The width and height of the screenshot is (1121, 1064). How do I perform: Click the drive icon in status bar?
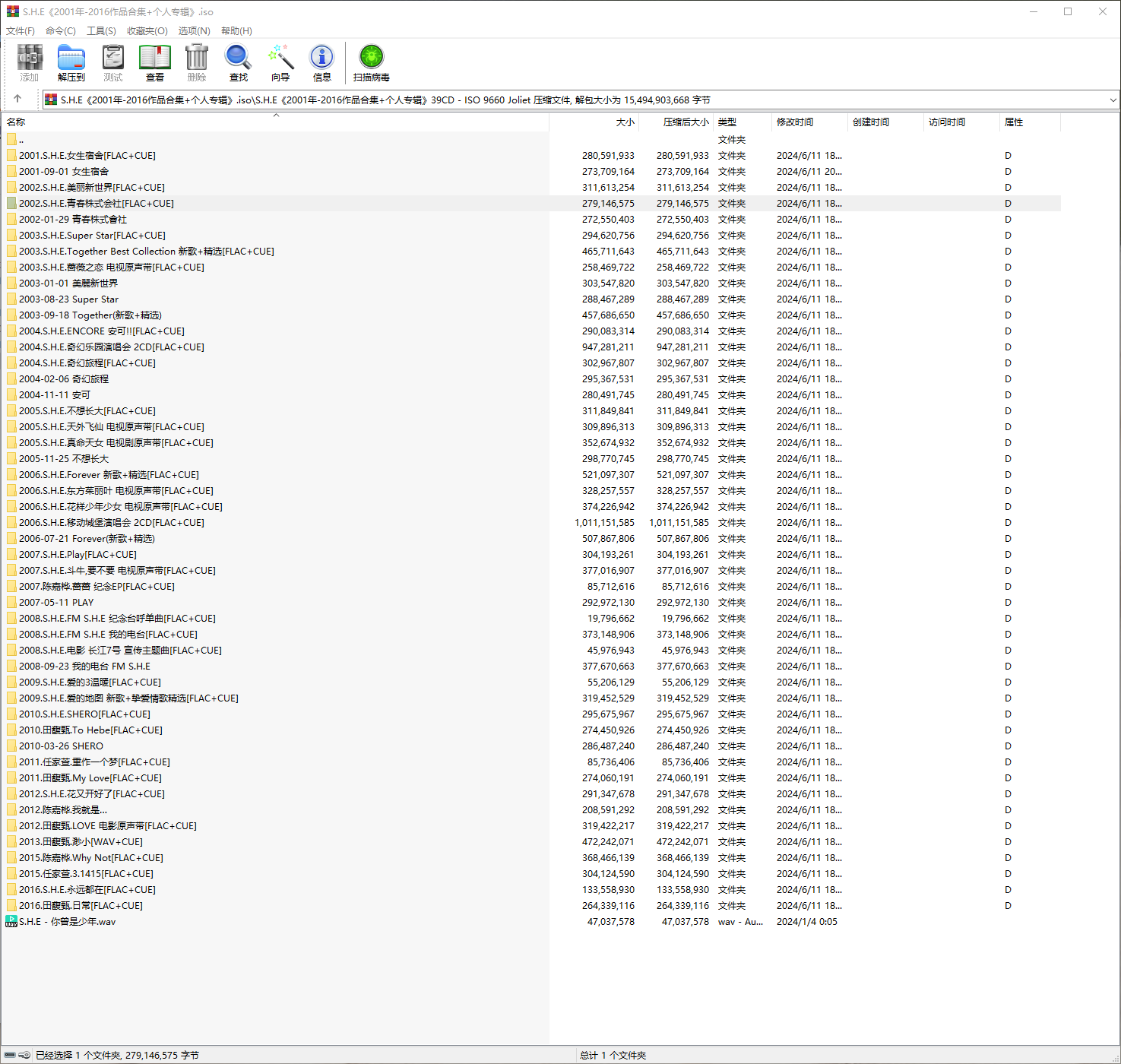pos(11,1055)
